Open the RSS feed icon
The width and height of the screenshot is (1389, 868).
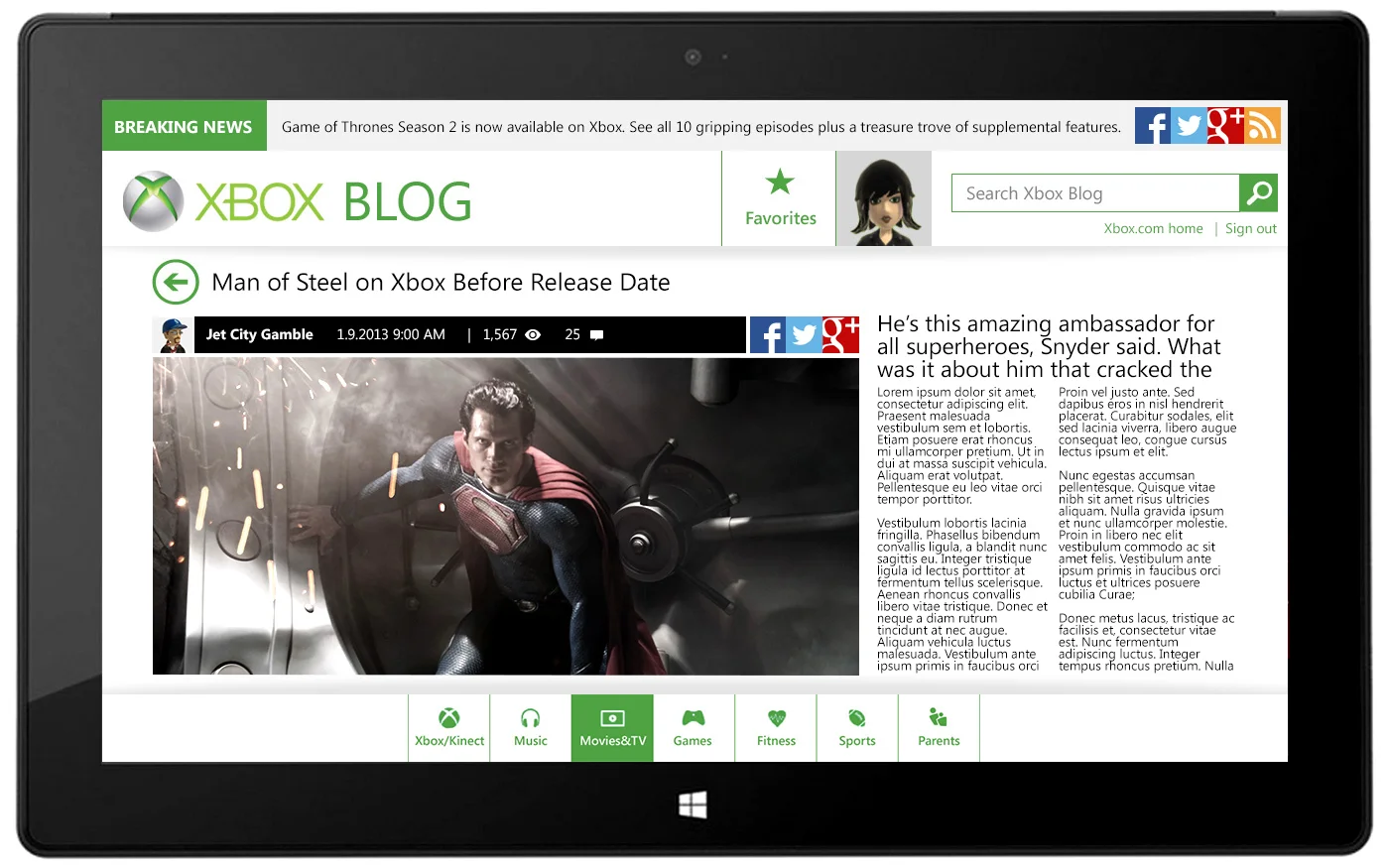[1262, 126]
